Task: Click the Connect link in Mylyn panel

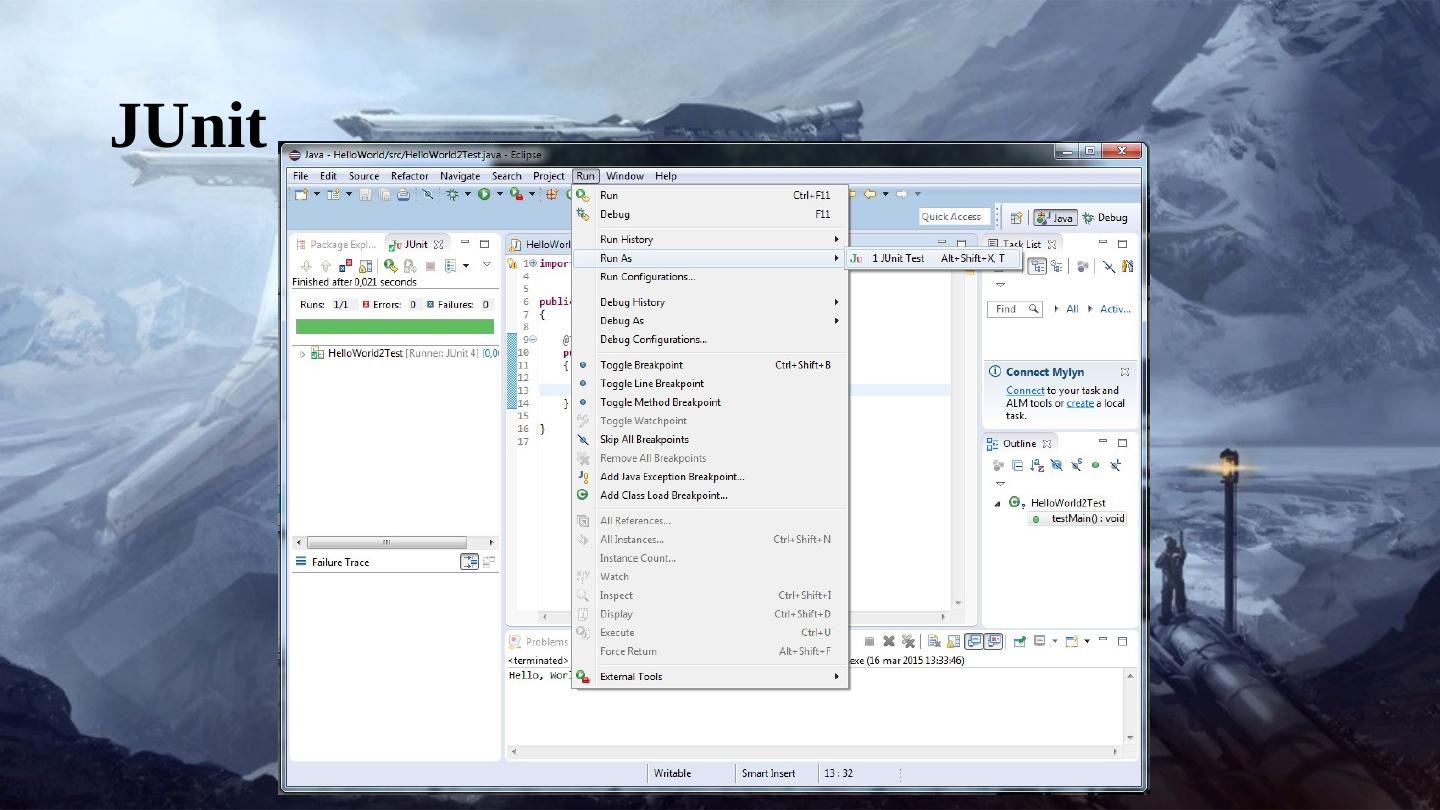Action: 1024,391
